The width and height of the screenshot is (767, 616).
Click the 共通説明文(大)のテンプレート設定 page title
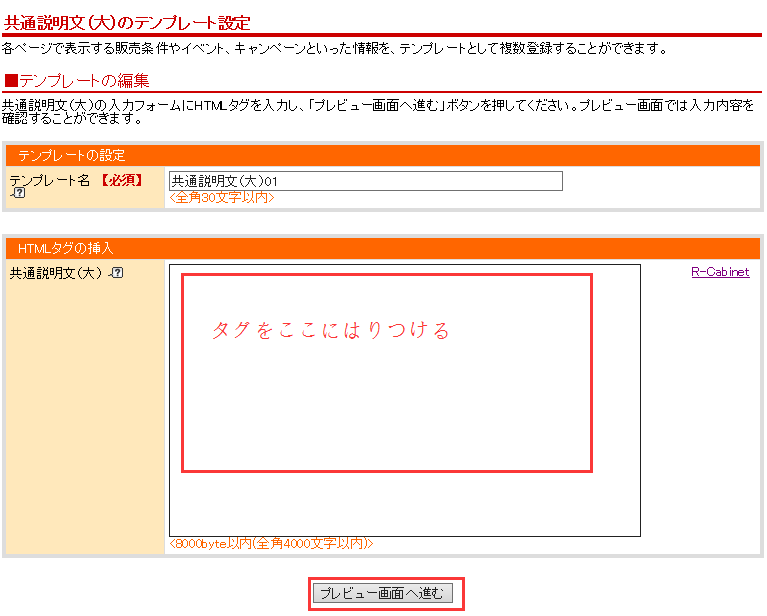(127, 22)
